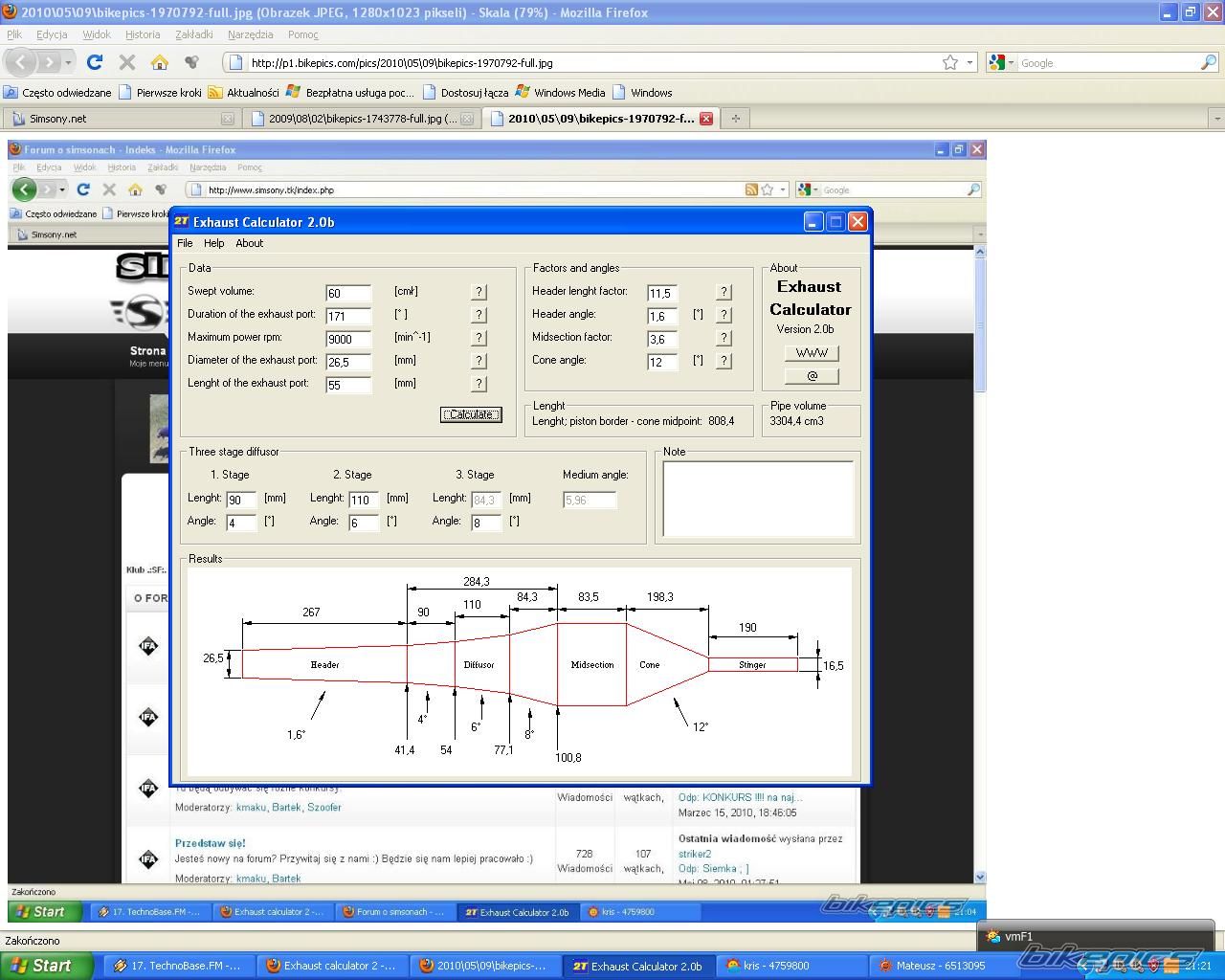The width and height of the screenshot is (1225, 980).
Task: Click the Swept volume input field
Action: click(x=348, y=293)
